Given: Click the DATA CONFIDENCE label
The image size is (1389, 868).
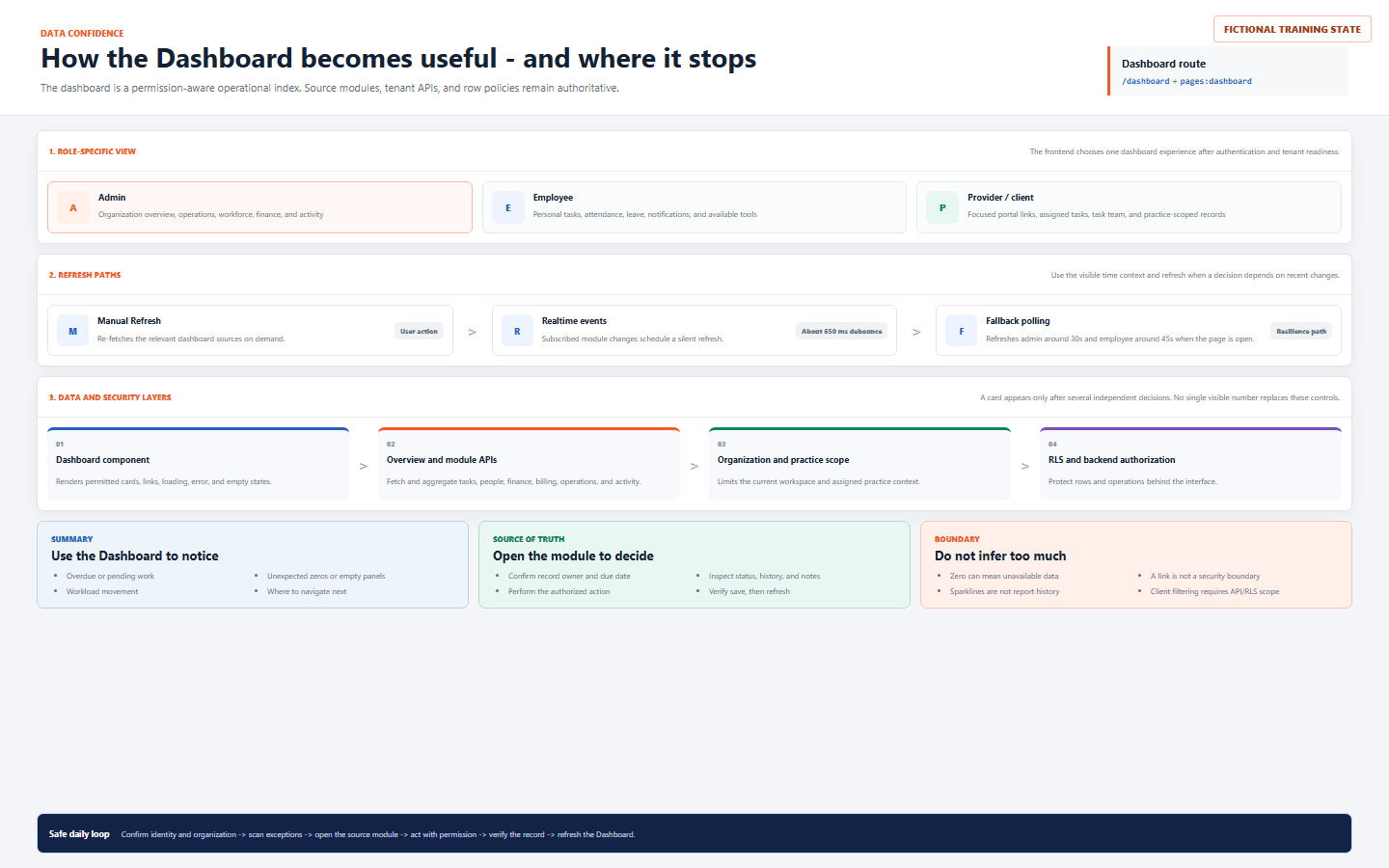Looking at the screenshot, I should [x=82, y=33].
